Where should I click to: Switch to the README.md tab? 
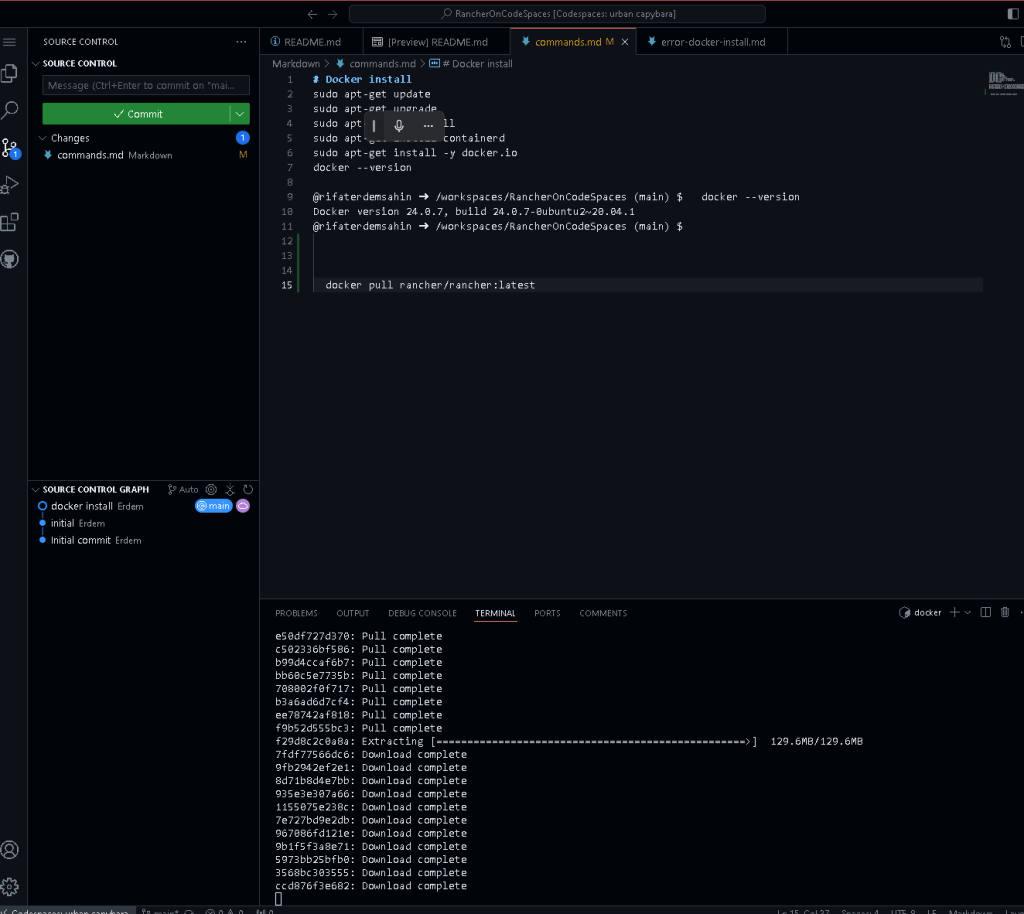312,42
